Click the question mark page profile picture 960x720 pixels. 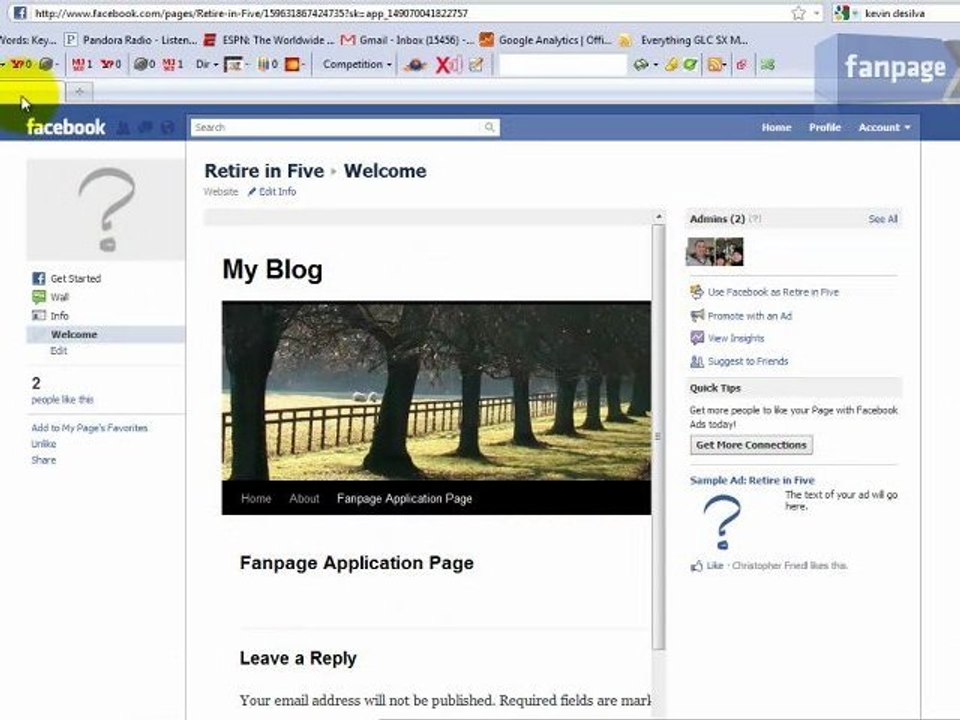tap(106, 210)
